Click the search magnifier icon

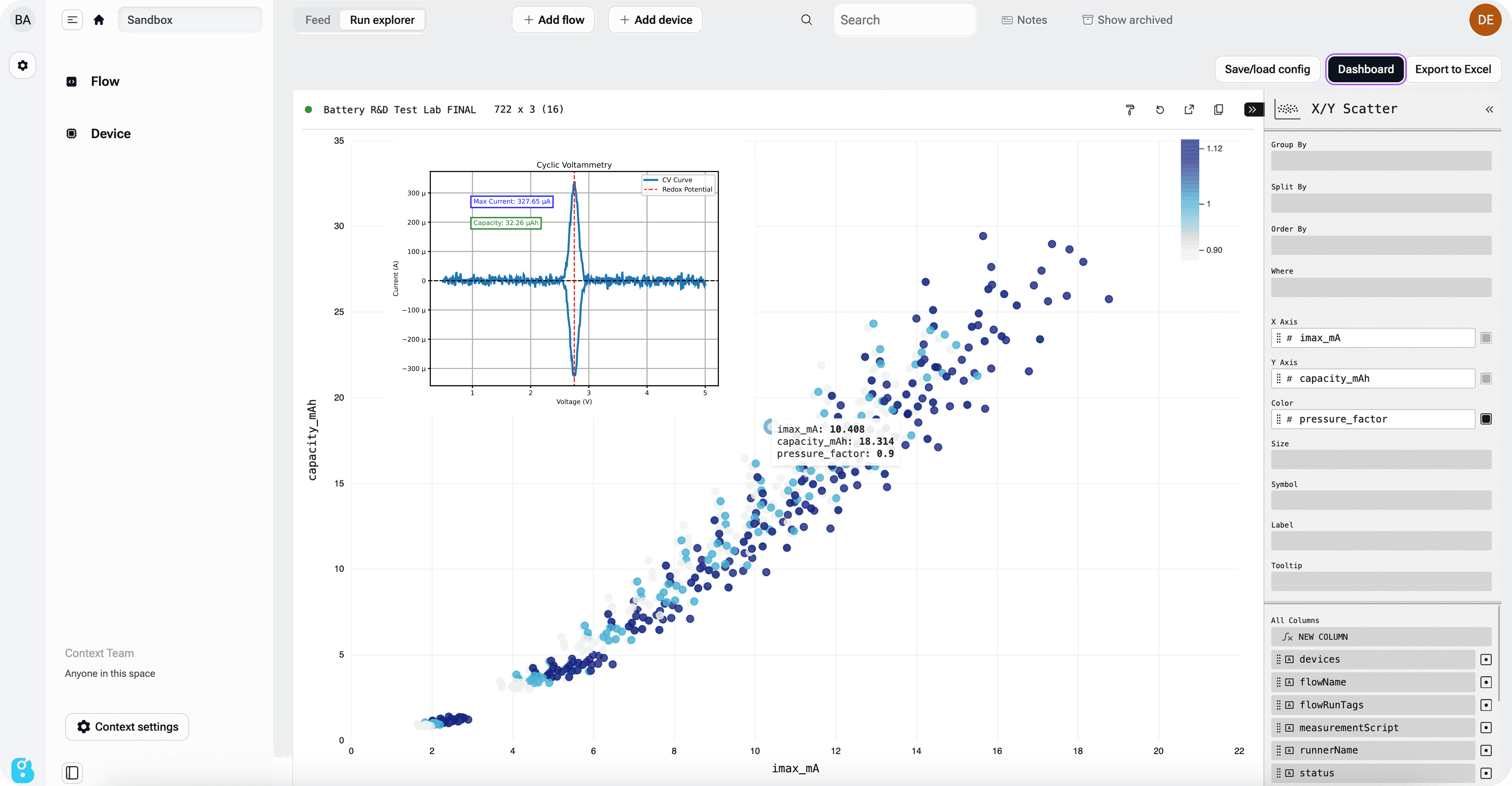pyautogui.click(x=807, y=20)
